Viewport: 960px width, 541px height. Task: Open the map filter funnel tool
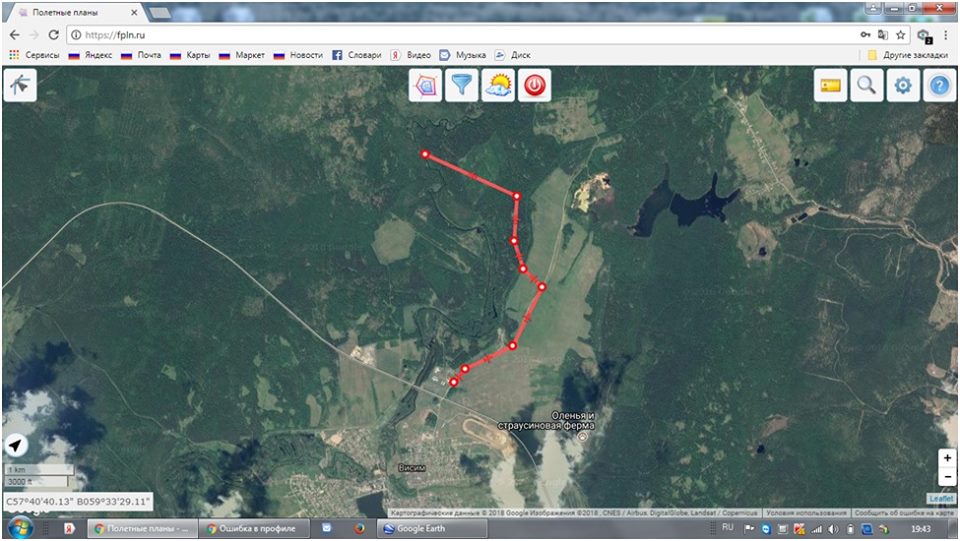(x=461, y=86)
